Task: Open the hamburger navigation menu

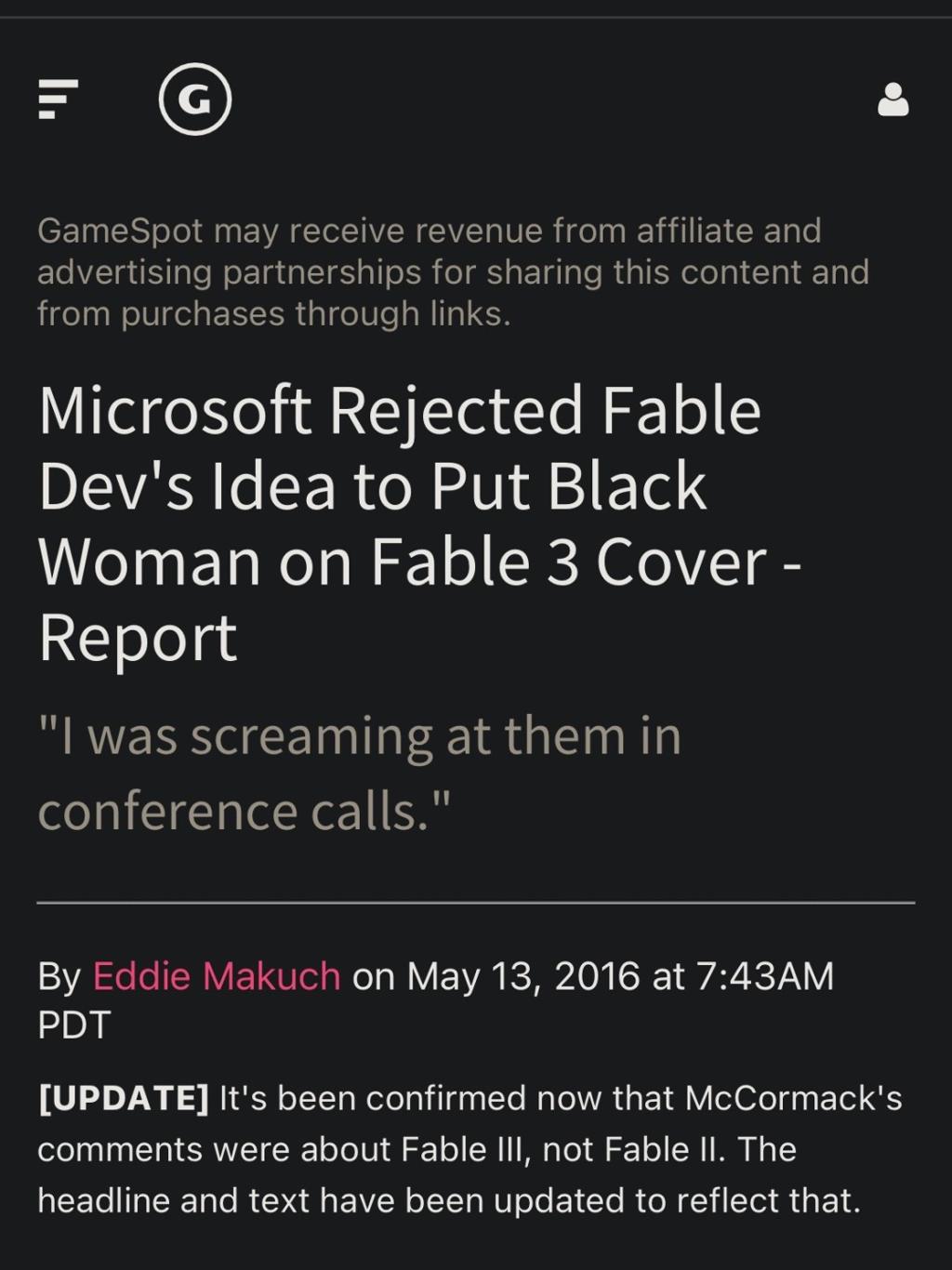Action: [x=57, y=99]
